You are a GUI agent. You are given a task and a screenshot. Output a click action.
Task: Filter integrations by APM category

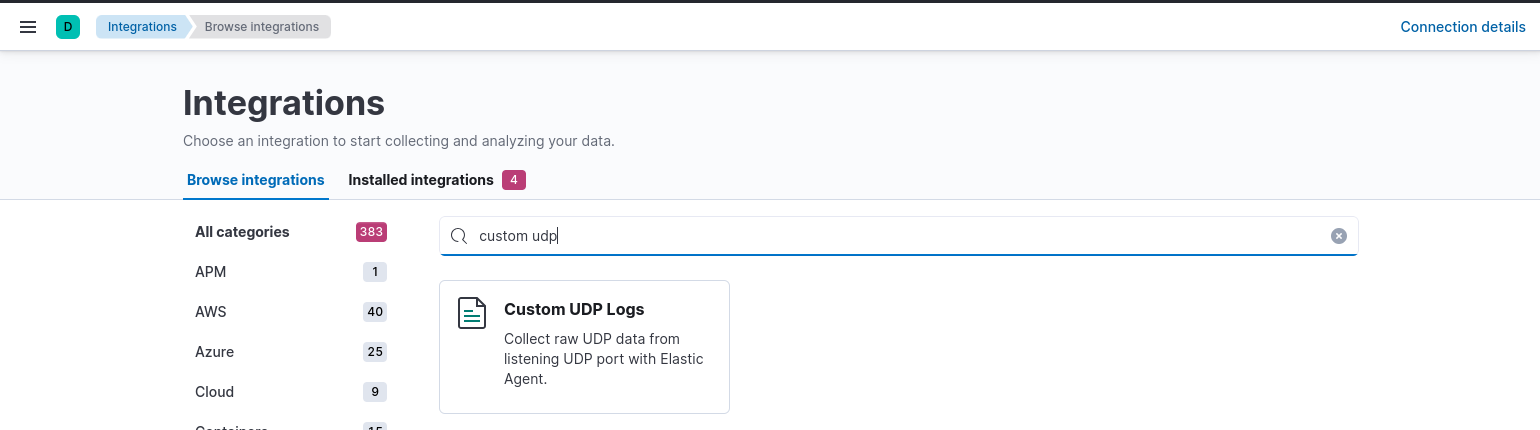click(211, 272)
